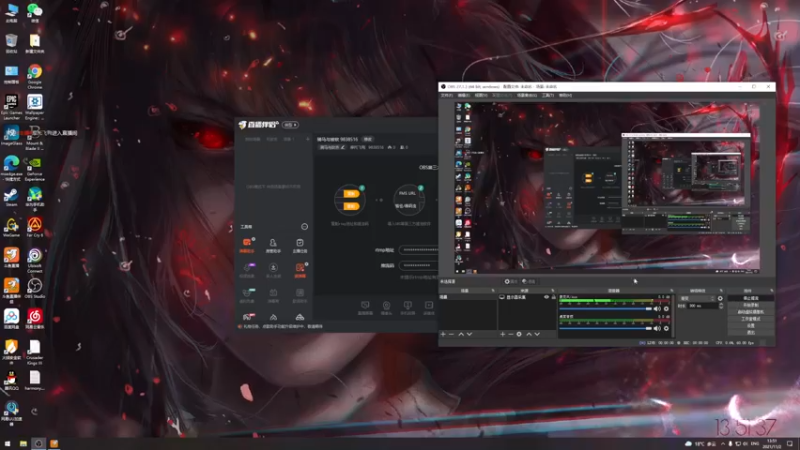Open source properties gear in Sources toolbar
This screenshot has height=450, width=800.
coord(519,334)
